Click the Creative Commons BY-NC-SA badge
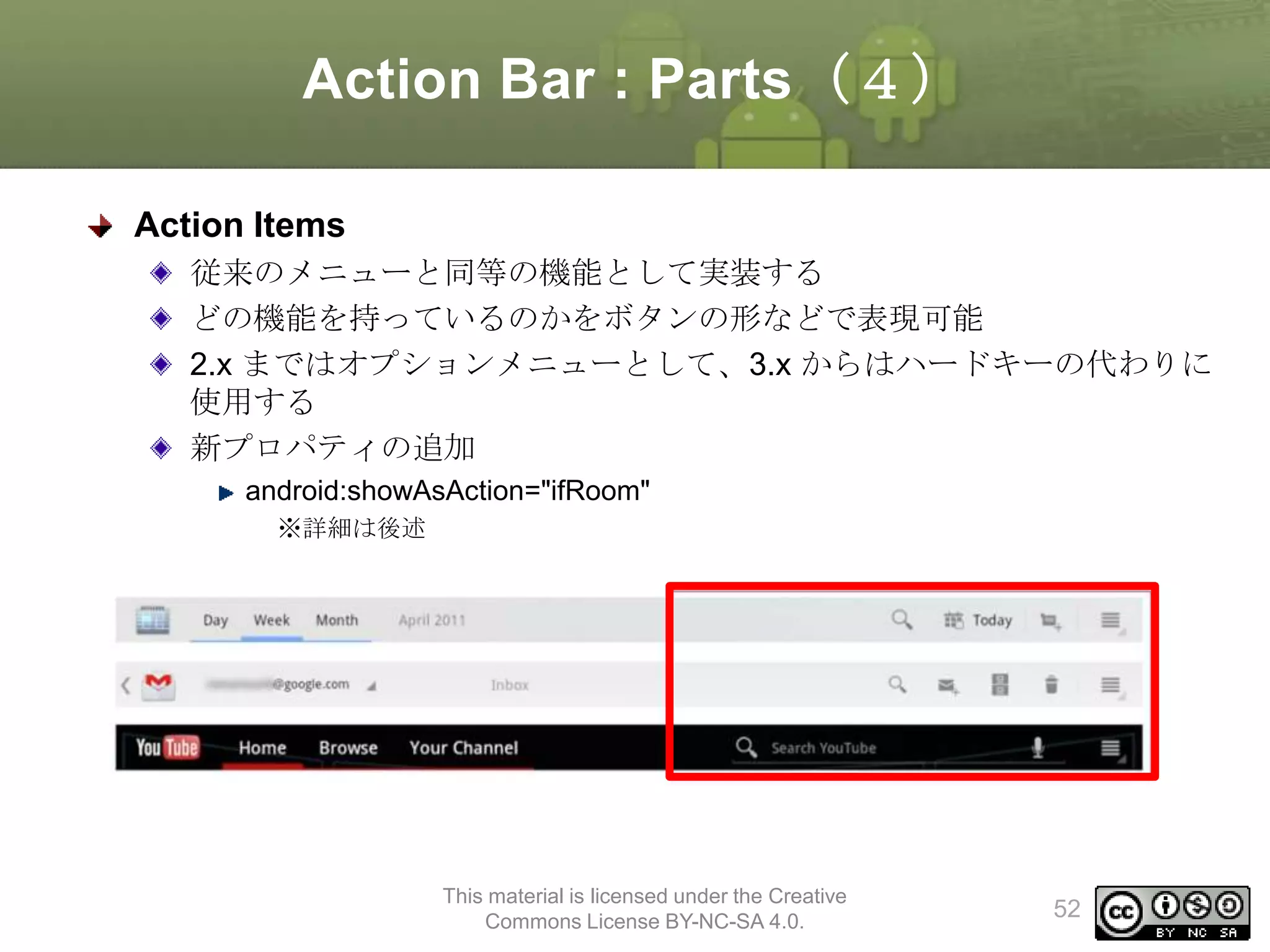Screen dimensions: 1270x952 click(x=1172, y=913)
